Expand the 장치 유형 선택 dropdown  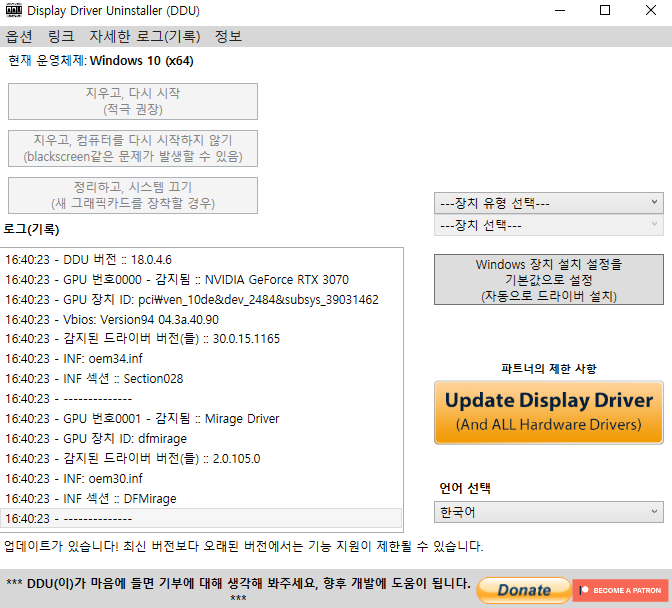549,203
